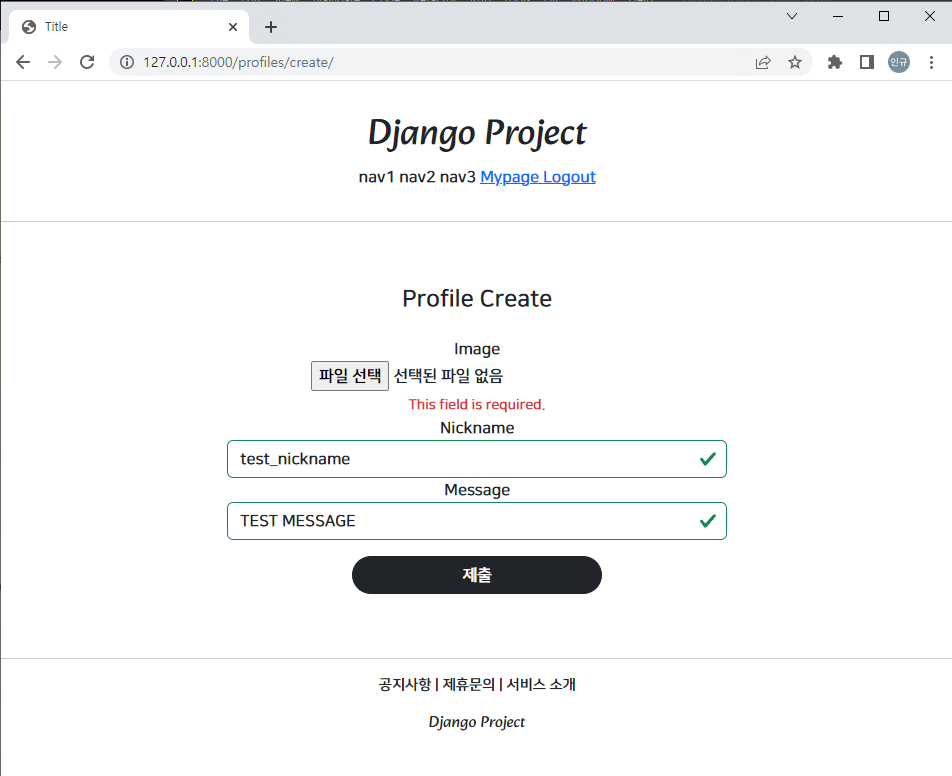Open a new browser tab
952x776 pixels.
click(x=271, y=27)
